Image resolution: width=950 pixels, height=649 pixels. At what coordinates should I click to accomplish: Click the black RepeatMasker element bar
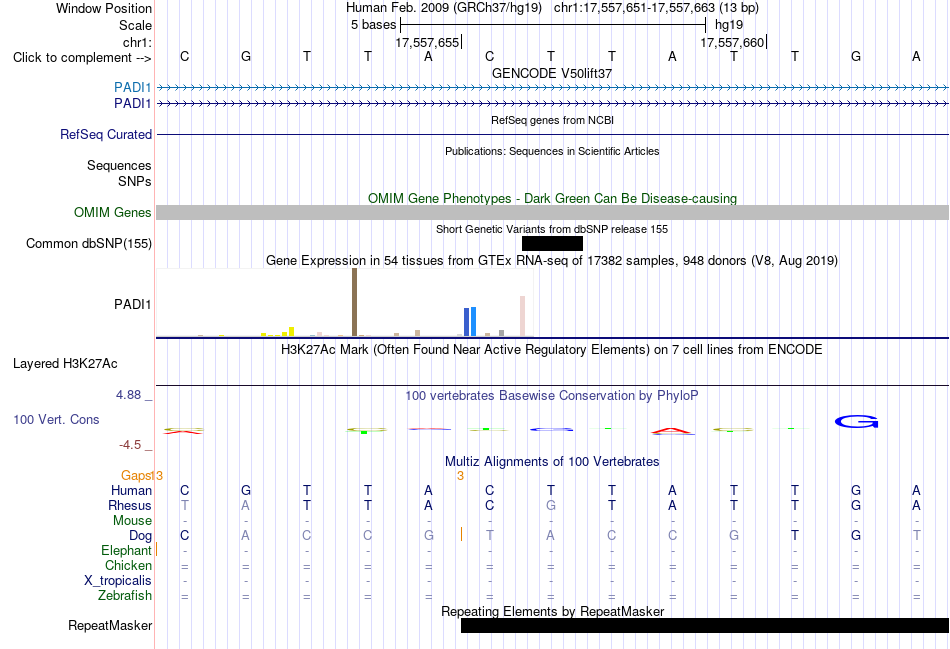pos(705,625)
